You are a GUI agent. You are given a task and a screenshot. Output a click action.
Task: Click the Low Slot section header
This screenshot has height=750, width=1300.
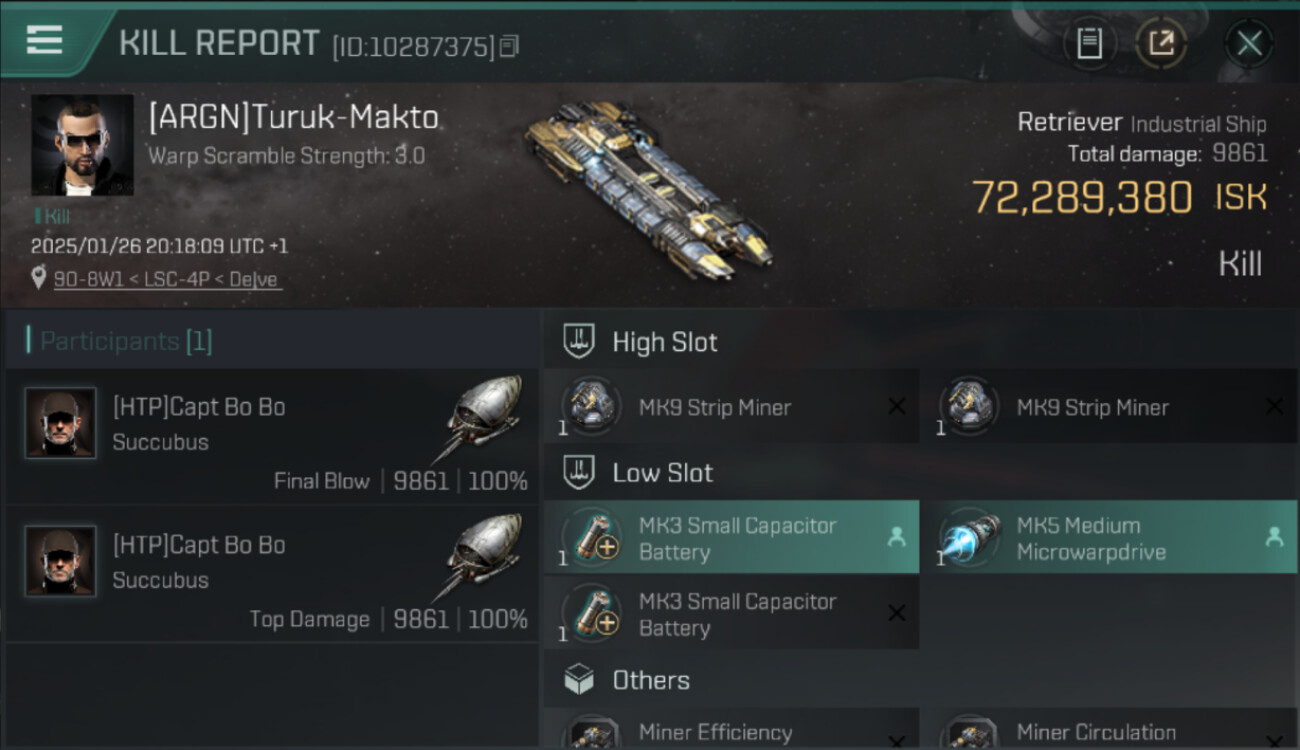pyautogui.click(x=662, y=473)
